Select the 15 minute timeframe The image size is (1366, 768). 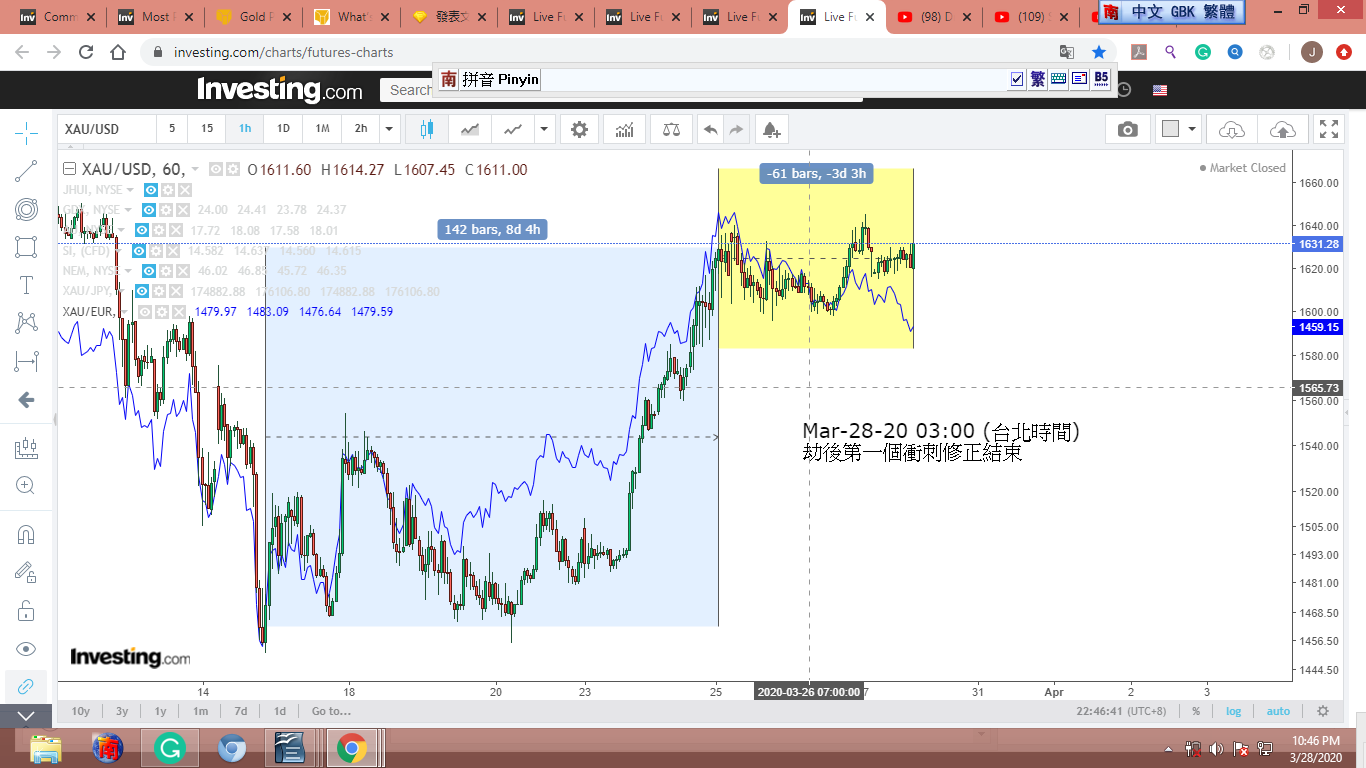pyautogui.click(x=207, y=129)
